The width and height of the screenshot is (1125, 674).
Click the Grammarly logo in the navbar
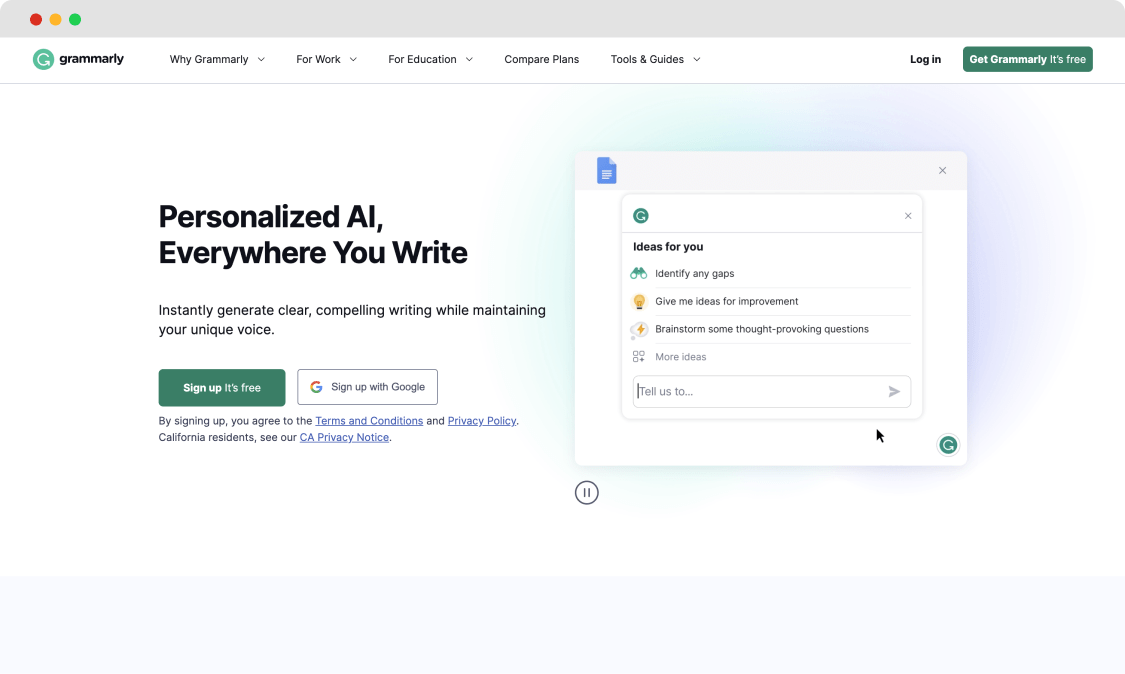coord(78,59)
